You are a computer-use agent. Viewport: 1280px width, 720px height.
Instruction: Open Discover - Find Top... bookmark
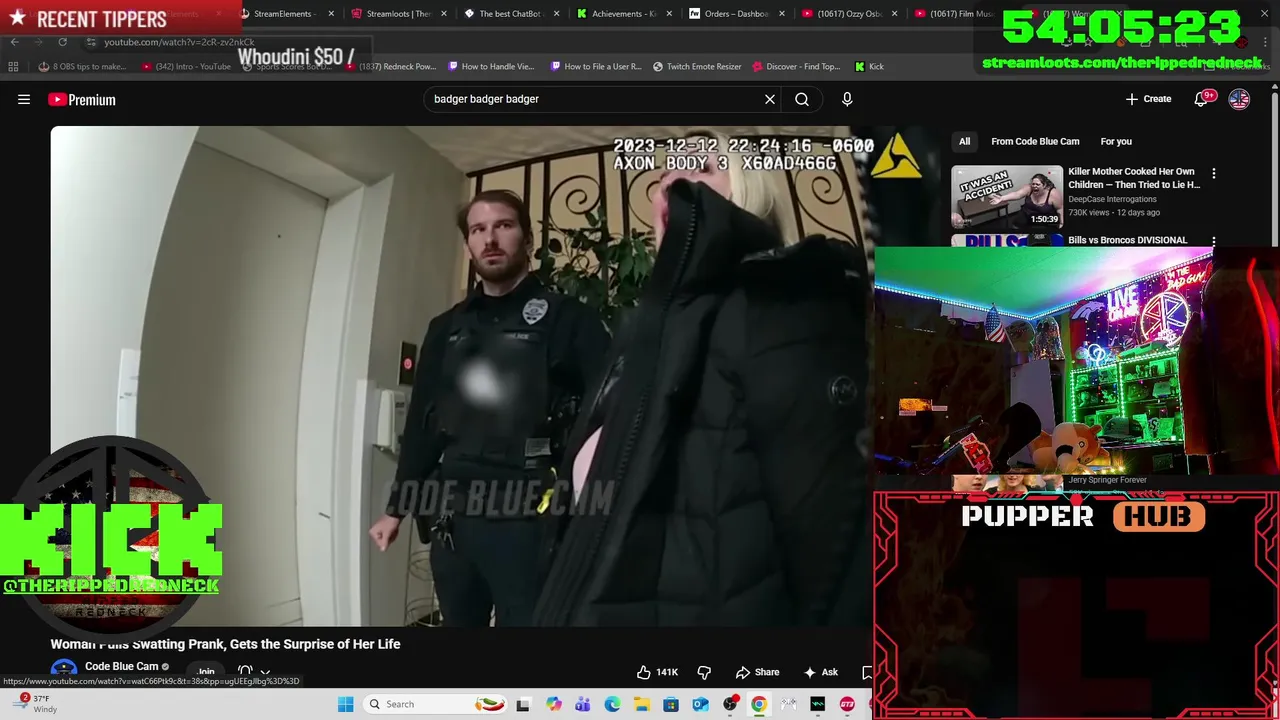795,66
